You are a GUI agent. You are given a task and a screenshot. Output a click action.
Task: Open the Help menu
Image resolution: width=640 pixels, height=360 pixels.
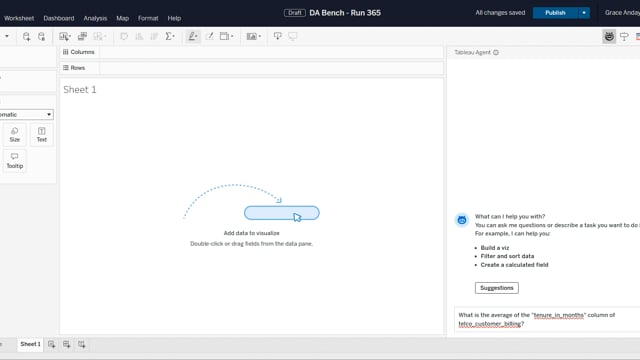pos(174,18)
